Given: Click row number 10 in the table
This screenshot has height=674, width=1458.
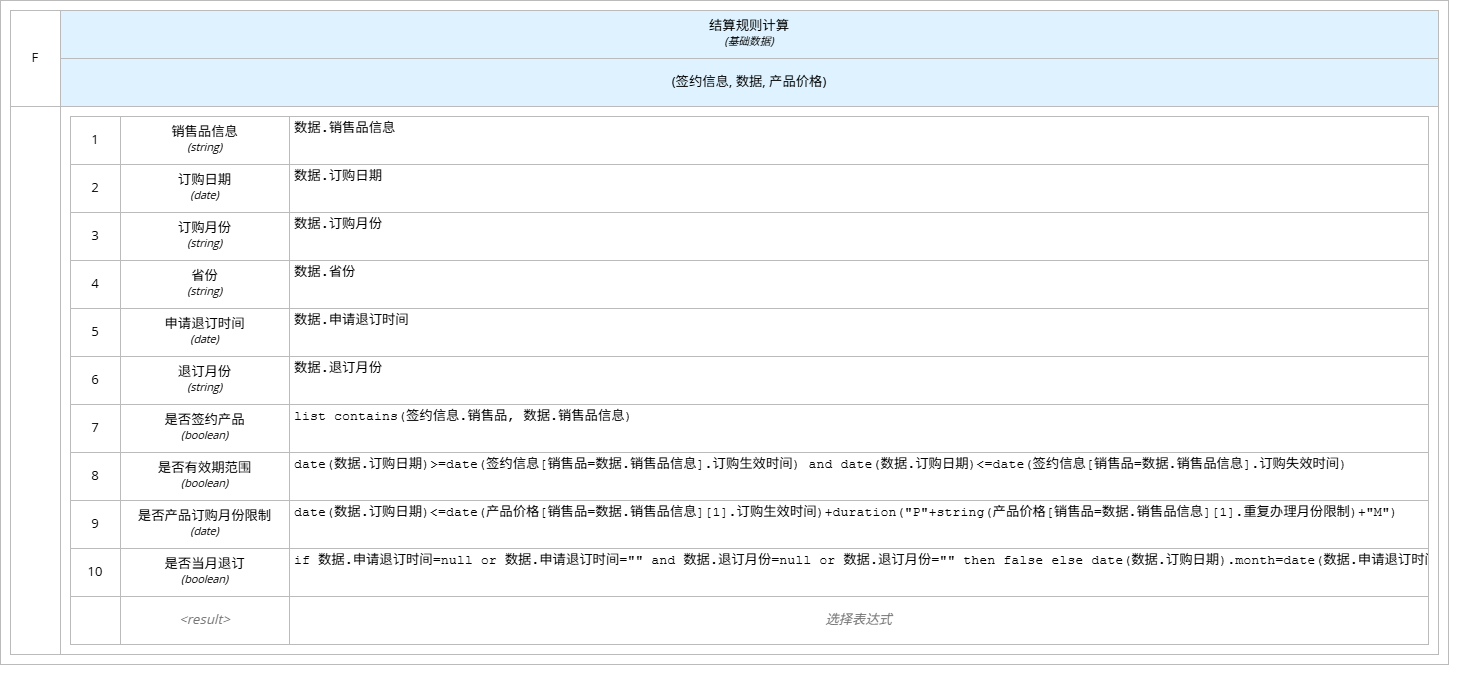Looking at the screenshot, I should (94, 571).
